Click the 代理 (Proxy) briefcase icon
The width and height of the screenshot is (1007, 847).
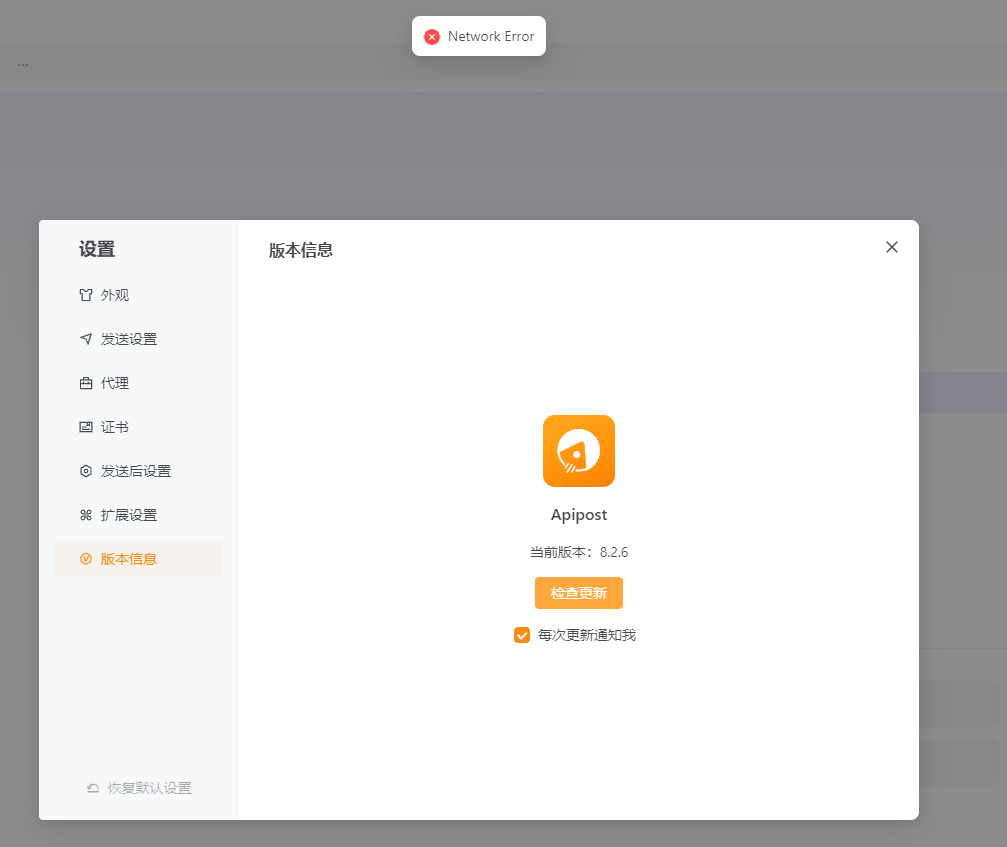point(87,382)
